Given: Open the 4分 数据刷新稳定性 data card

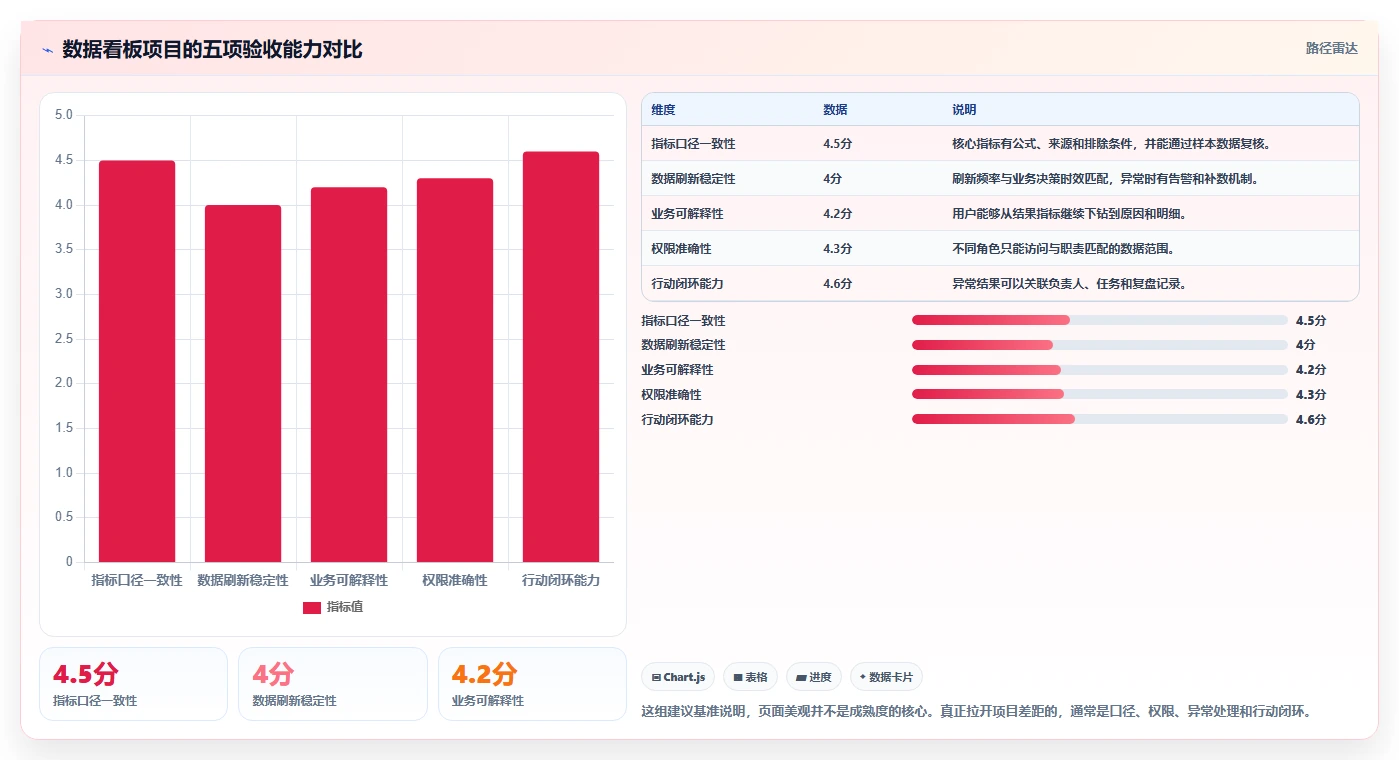Looking at the screenshot, I should coord(332,684).
